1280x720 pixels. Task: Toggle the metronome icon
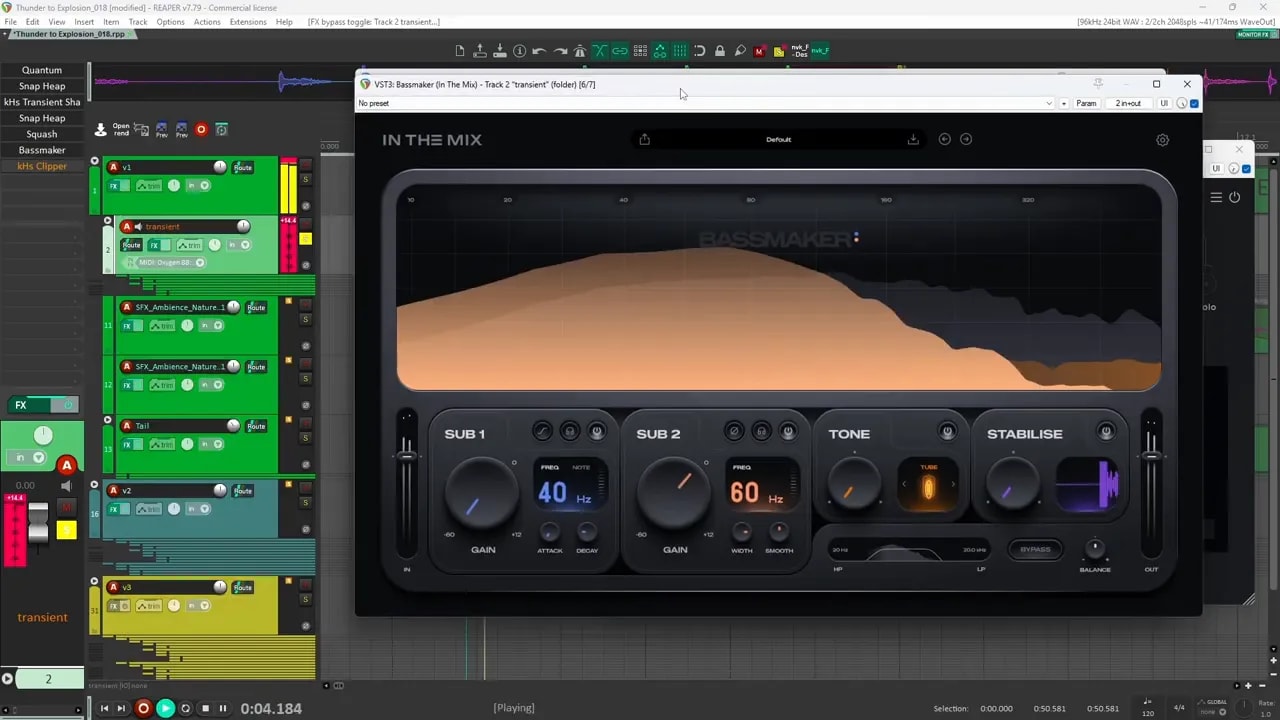579,51
